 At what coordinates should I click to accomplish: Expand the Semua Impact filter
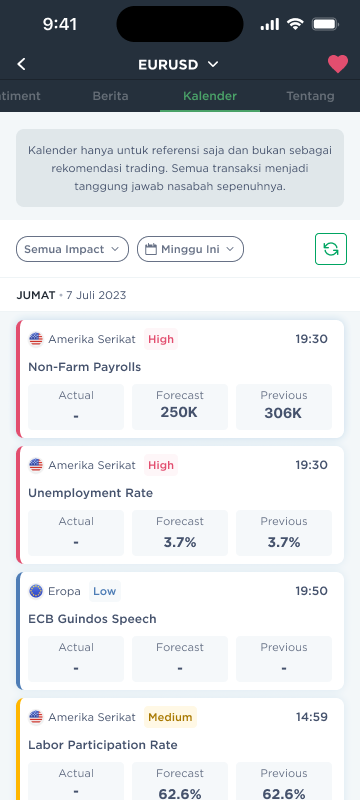point(72,249)
